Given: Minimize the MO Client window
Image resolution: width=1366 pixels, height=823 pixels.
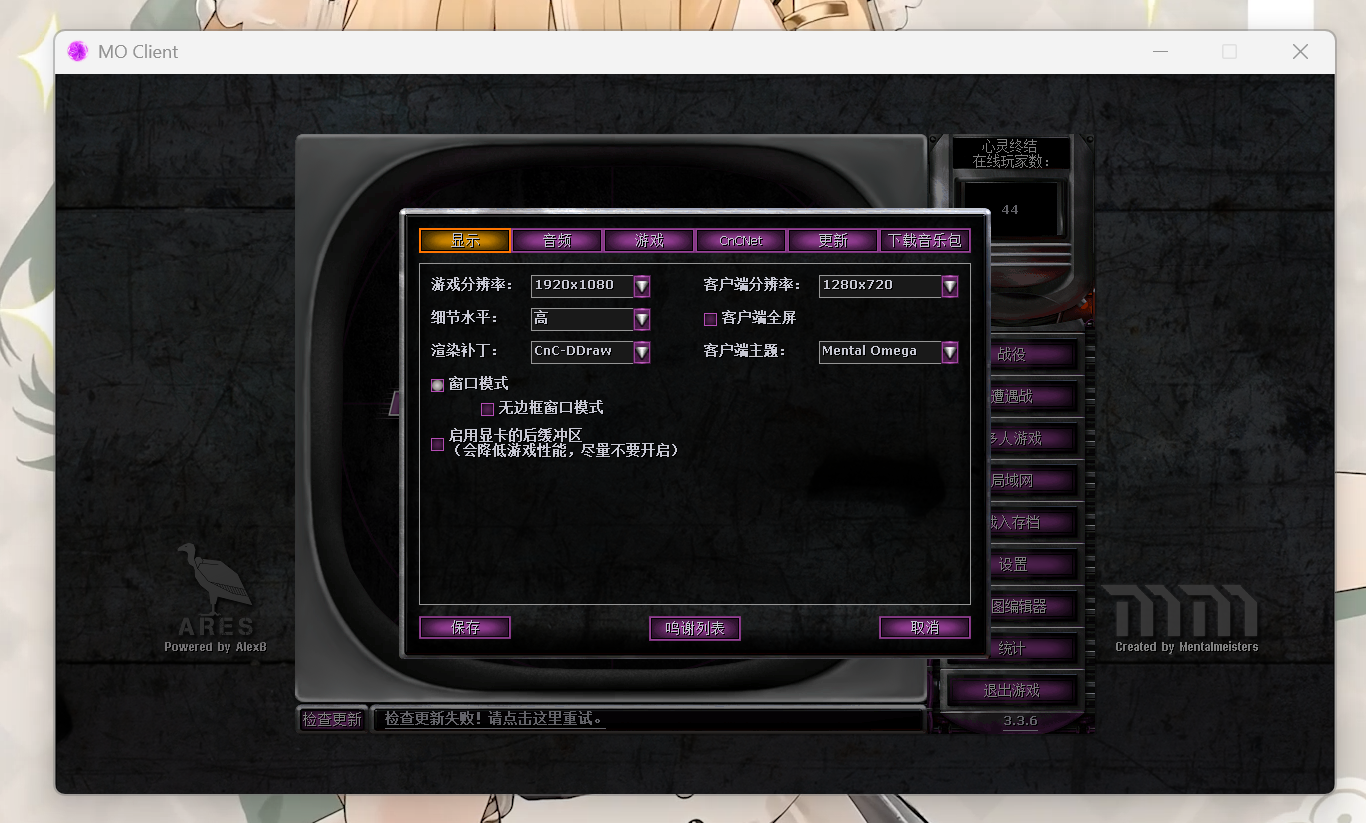Looking at the screenshot, I should [x=1160, y=52].
